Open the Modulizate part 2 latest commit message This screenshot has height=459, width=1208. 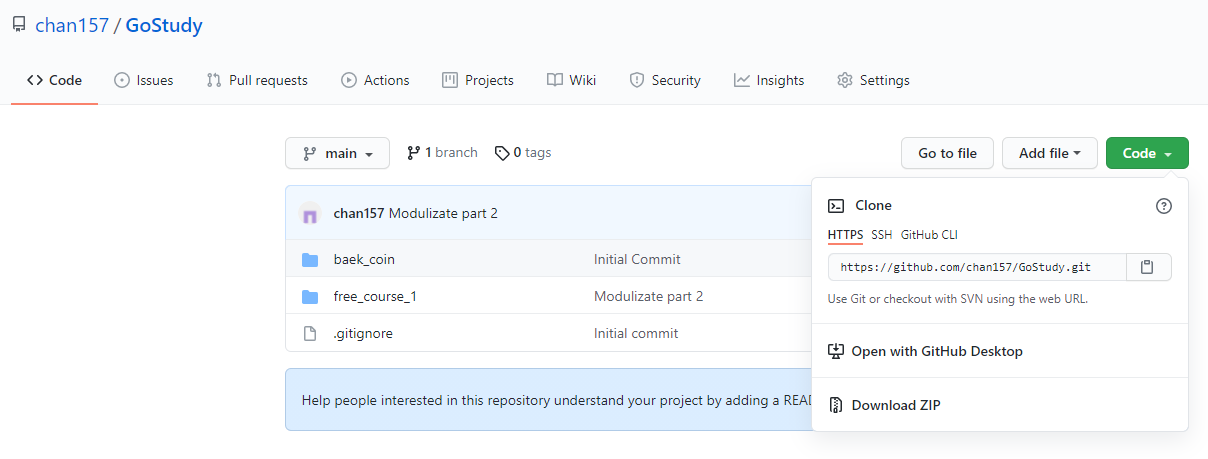pyautogui.click(x=443, y=213)
